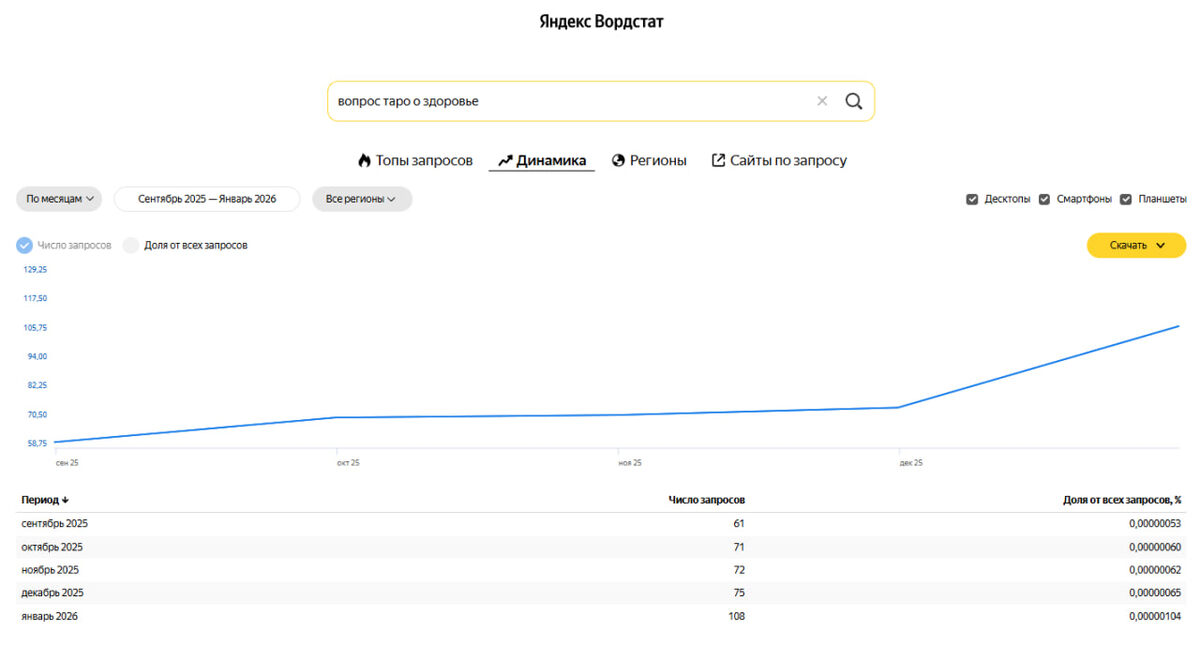Switch to the Топы запросов tab
The image size is (1200, 646).
click(415, 160)
